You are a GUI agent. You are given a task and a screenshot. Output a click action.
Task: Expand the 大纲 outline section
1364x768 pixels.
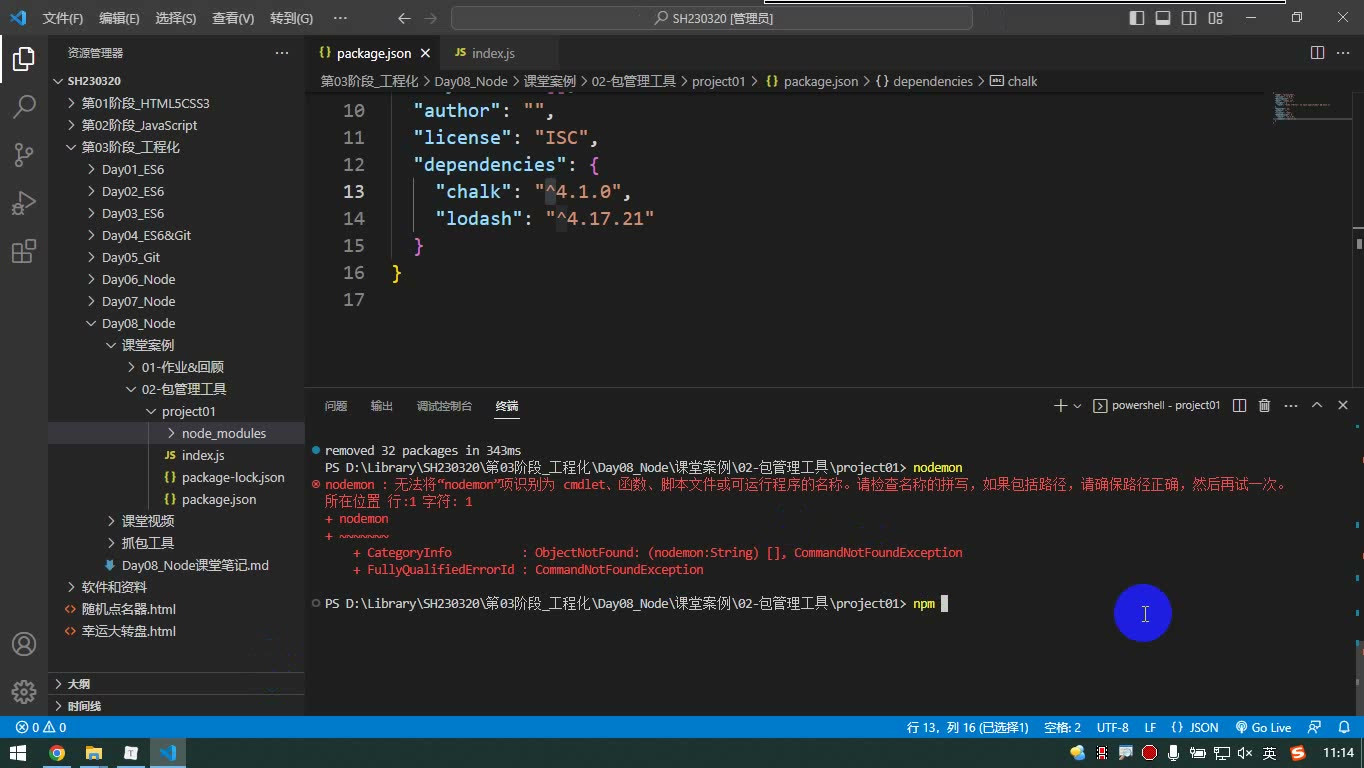coord(176,684)
